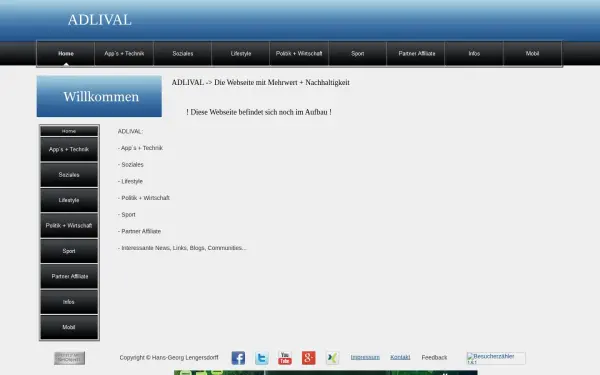Screen dimensions: 600x375
Task: Click '- Lifestyle' in content list
Action: point(130,181)
